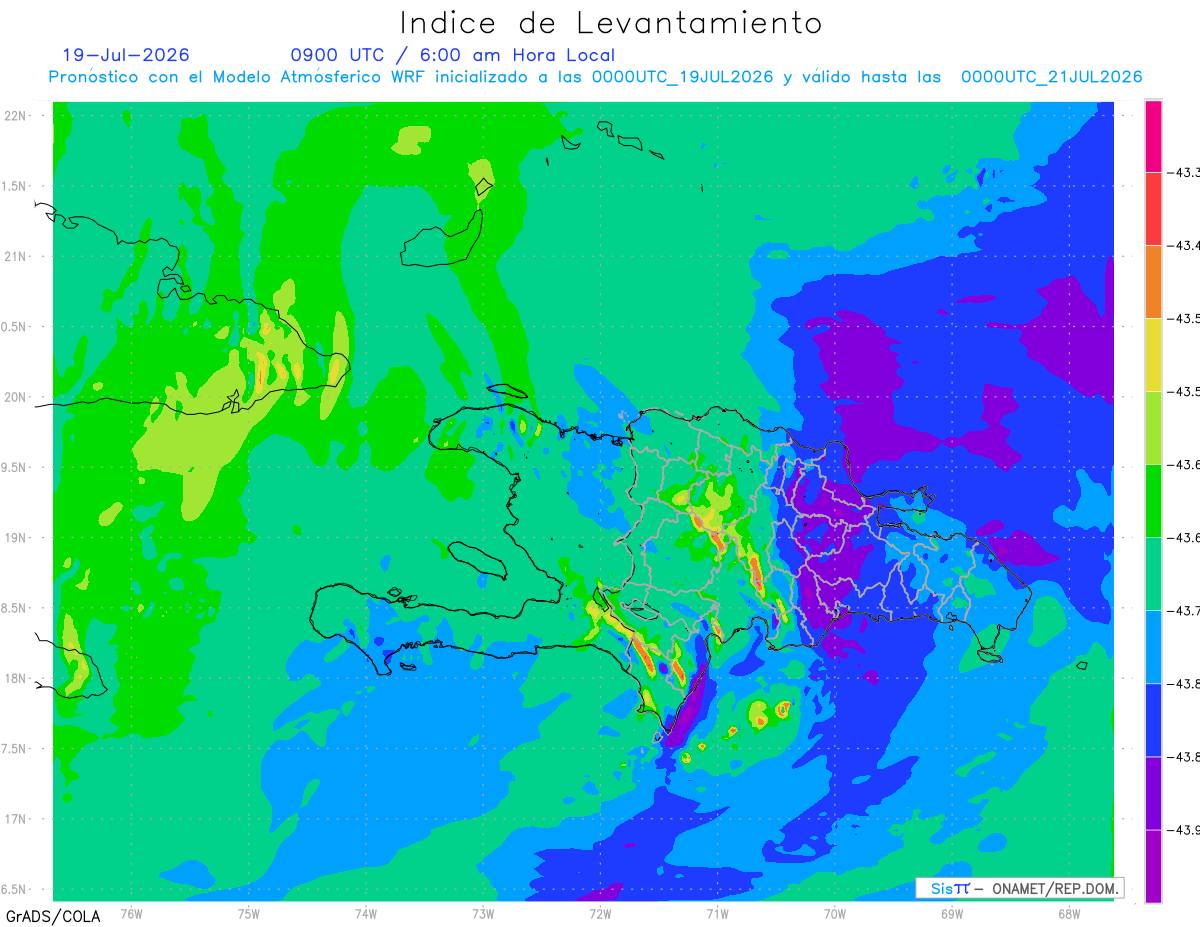
Task: Click the legend value '-43.7'
Action: click(x=1185, y=610)
